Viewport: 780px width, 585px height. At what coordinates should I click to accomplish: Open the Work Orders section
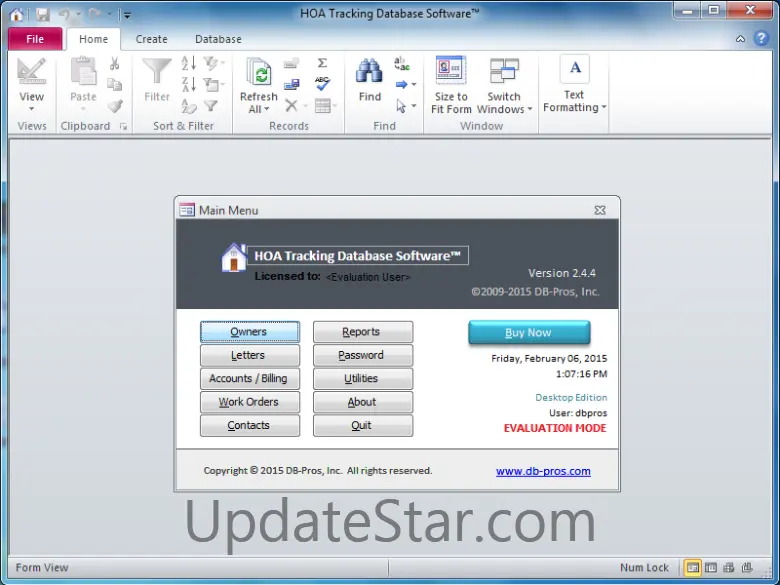[x=250, y=402]
